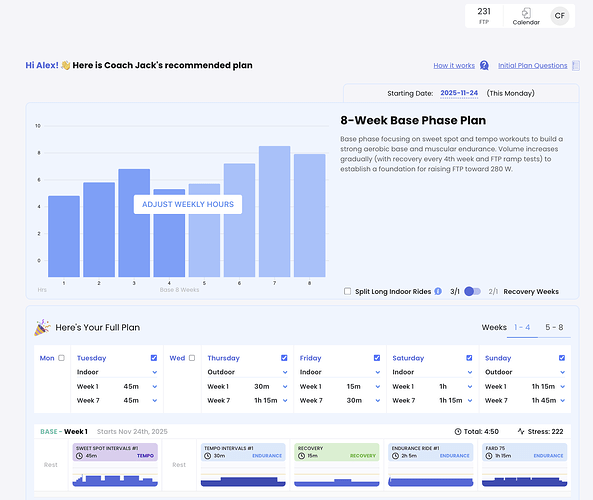Click the Total 4:50 clock icon
Image resolution: width=593 pixels, height=500 pixels.
pos(458,432)
